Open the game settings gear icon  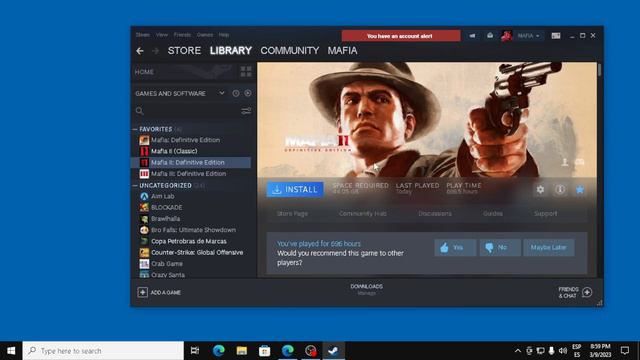(x=540, y=189)
